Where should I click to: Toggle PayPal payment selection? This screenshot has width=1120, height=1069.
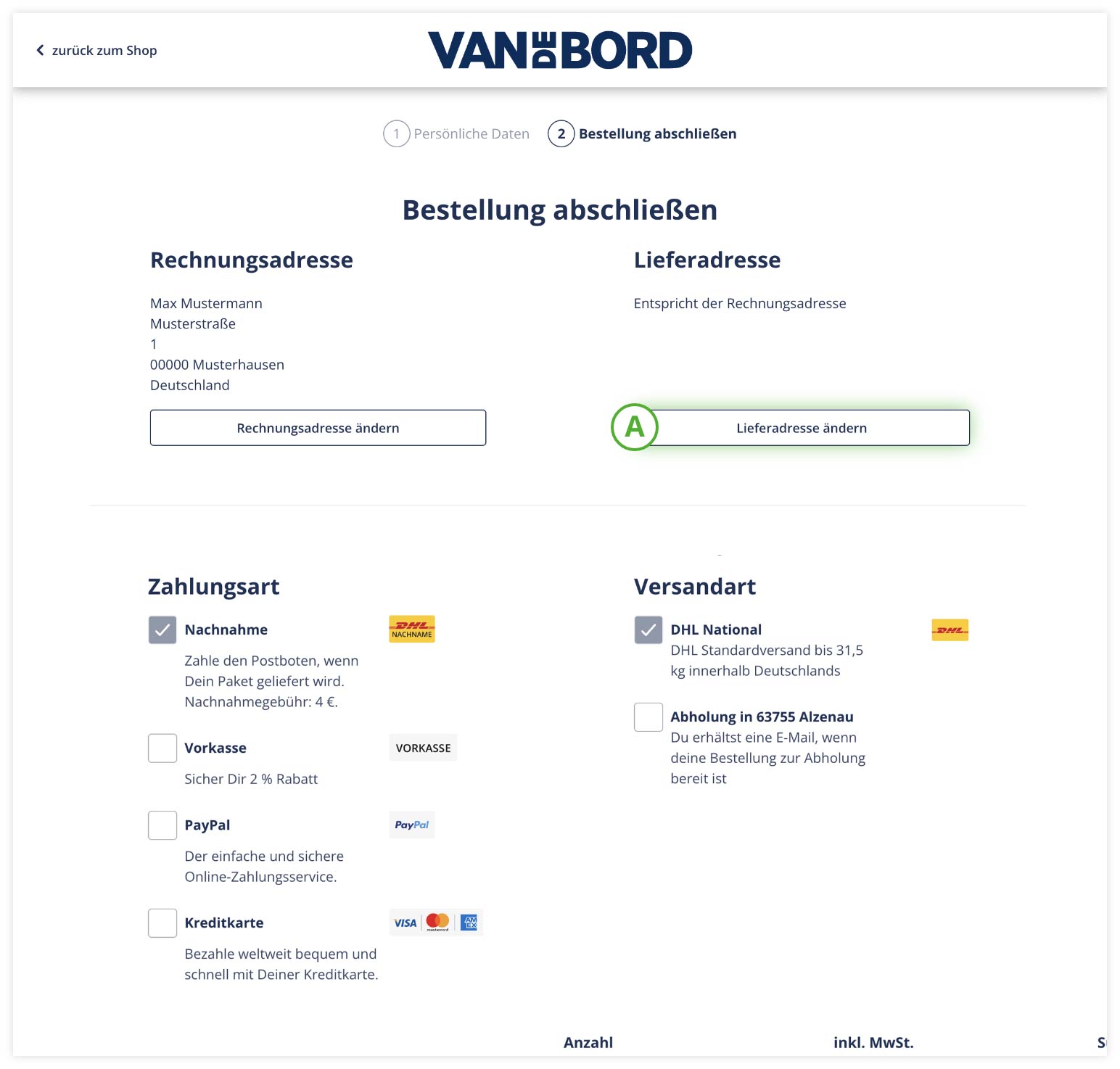(162, 825)
